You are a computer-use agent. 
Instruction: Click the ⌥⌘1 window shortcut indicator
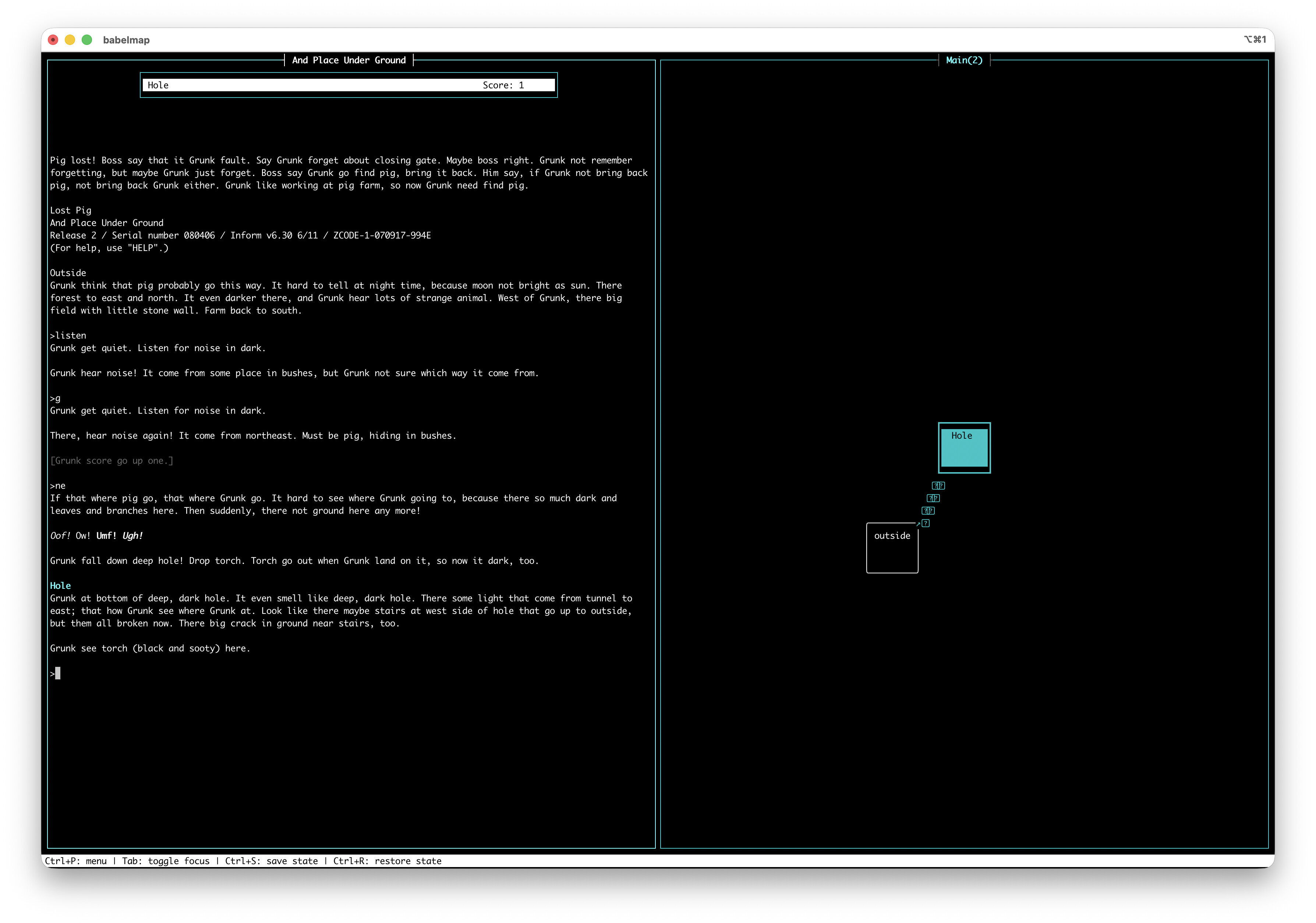(1255, 39)
